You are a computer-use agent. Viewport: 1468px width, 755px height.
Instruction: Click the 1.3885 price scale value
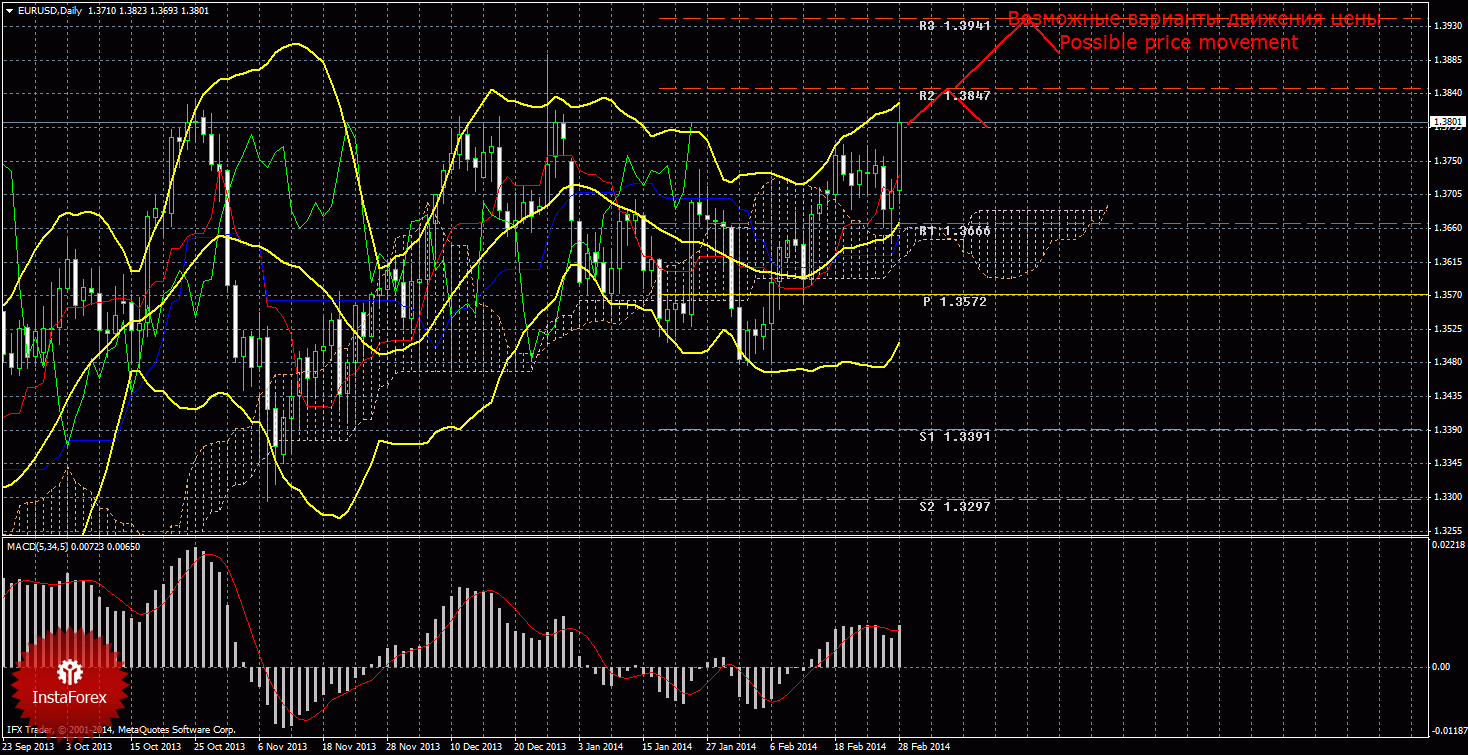[1447, 60]
